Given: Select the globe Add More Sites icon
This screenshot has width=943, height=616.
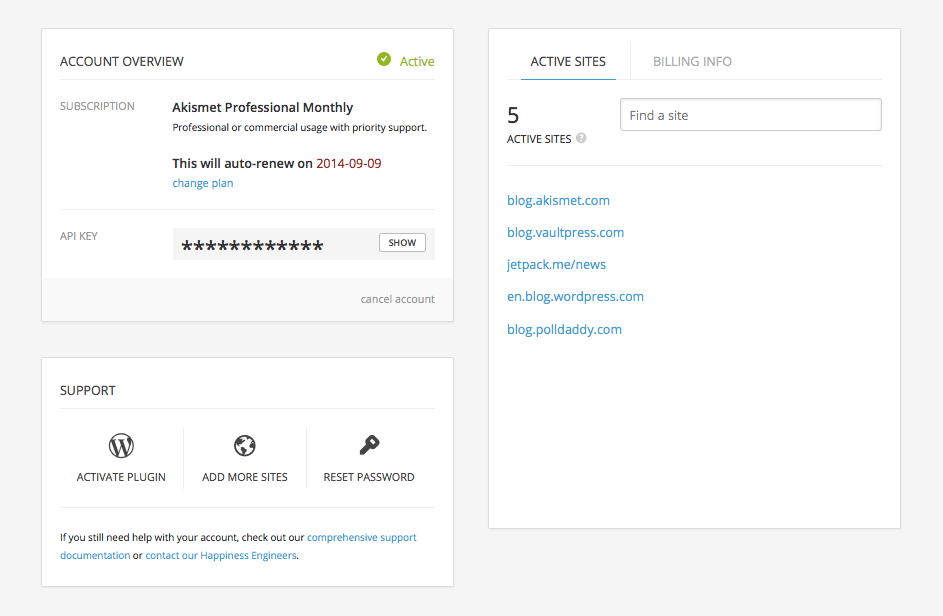Looking at the screenshot, I should [x=245, y=445].
